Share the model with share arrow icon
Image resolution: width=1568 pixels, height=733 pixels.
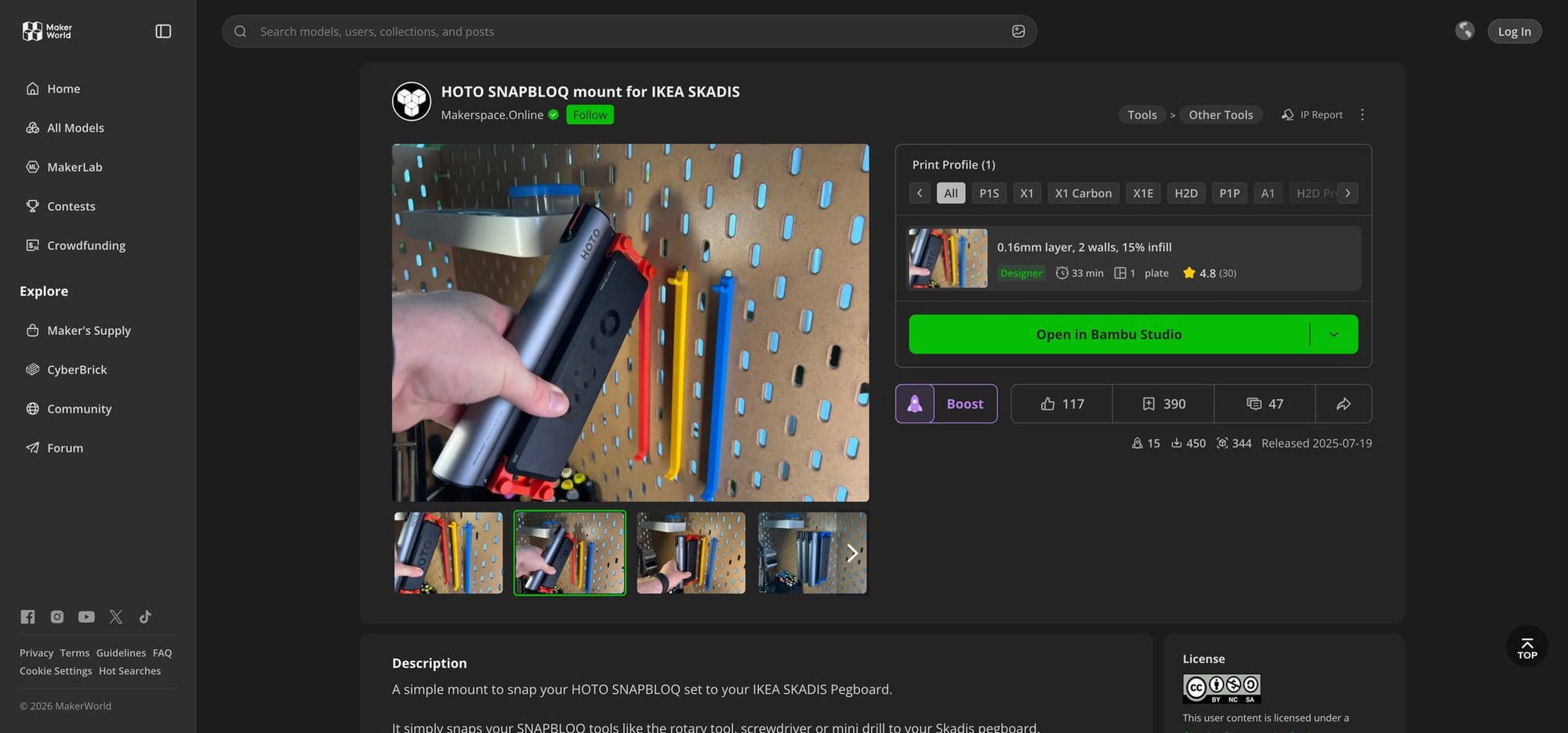coord(1344,404)
